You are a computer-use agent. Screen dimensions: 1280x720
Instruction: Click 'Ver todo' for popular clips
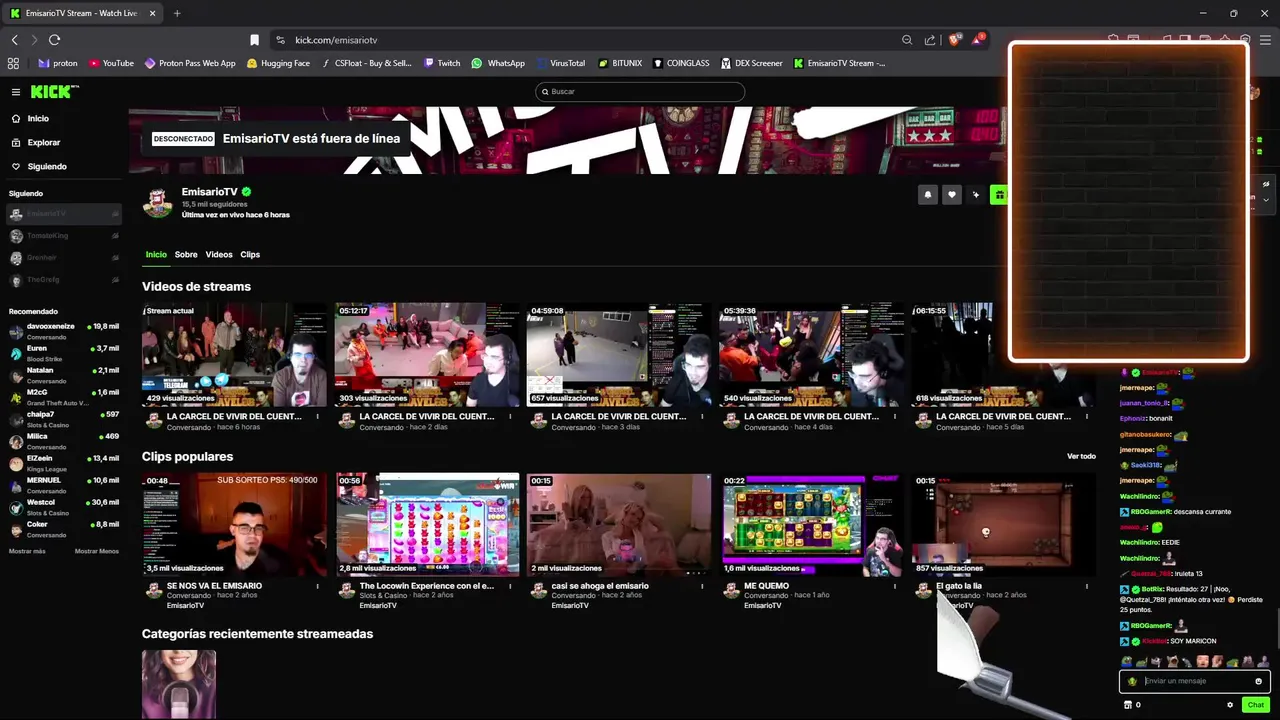click(x=1081, y=456)
